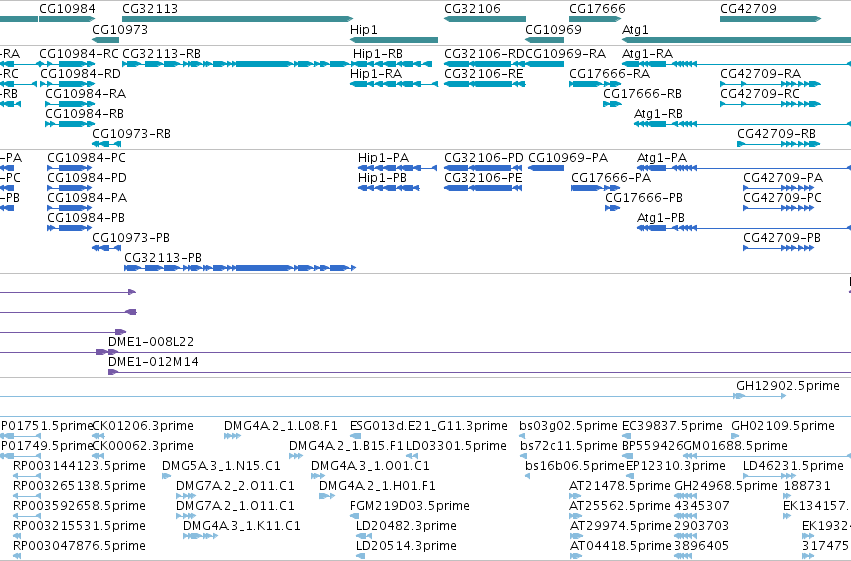Select the CG32113-PB protein label
The width and height of the screenshot is (851, 561).
pos(163,258)
